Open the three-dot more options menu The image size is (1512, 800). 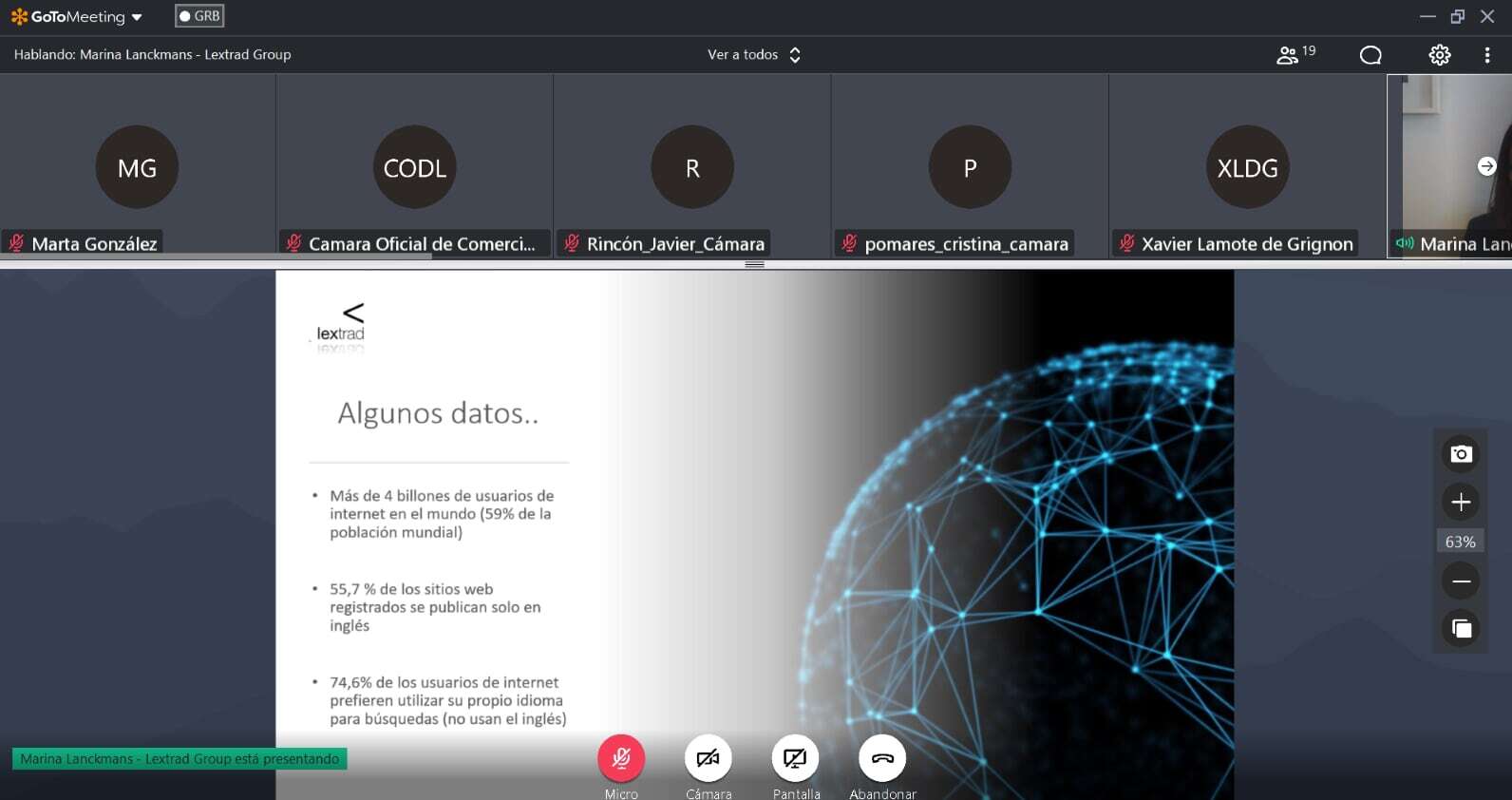tap(1487, 55)
